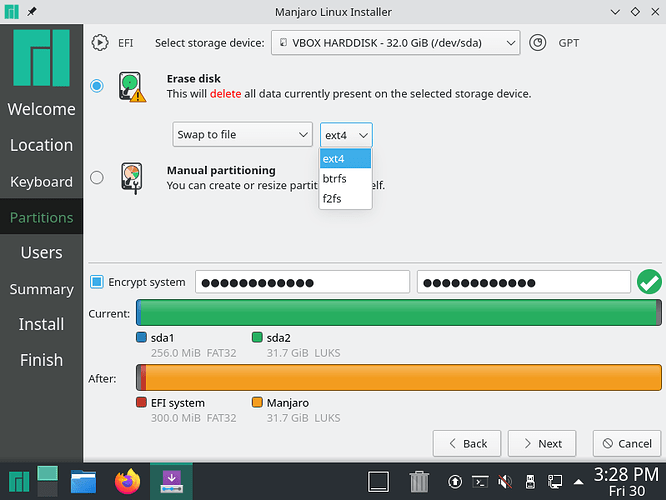
Task: Open the trash bin in taskbar
Action: tap(419, 482)
